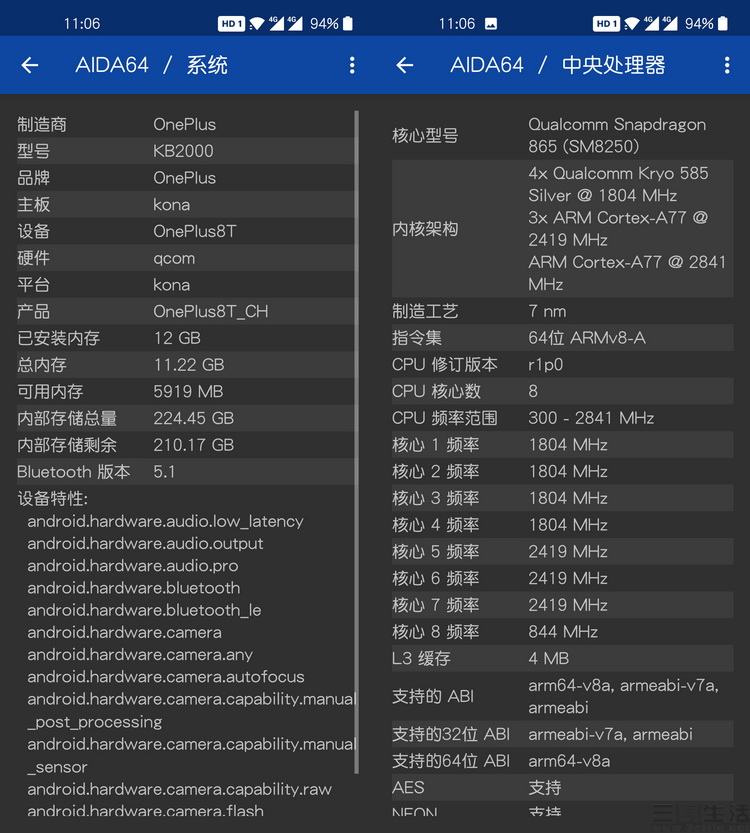Select the 核心 4 频率 row
The image size is (750, 833).
point(562,525)
